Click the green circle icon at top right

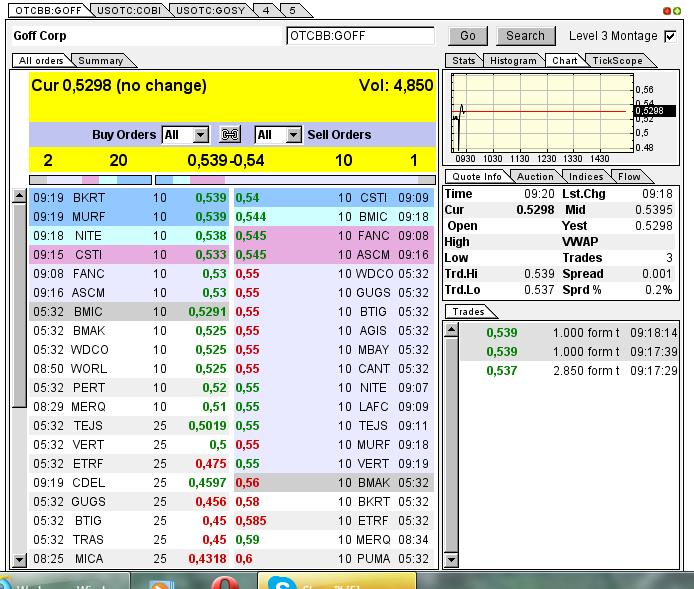[x=677, y=11]
